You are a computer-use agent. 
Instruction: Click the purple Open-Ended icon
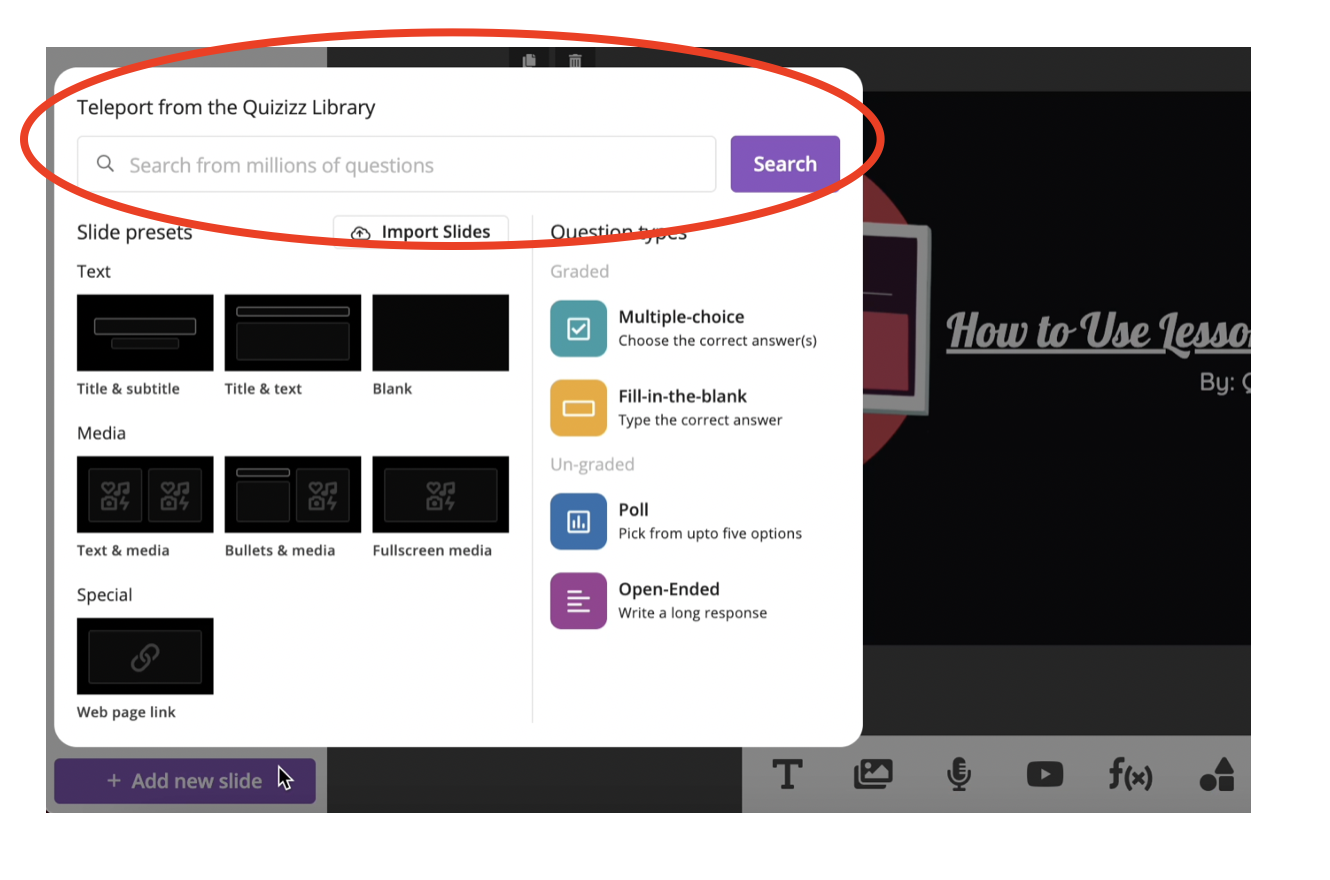click(x=579, y=601)
